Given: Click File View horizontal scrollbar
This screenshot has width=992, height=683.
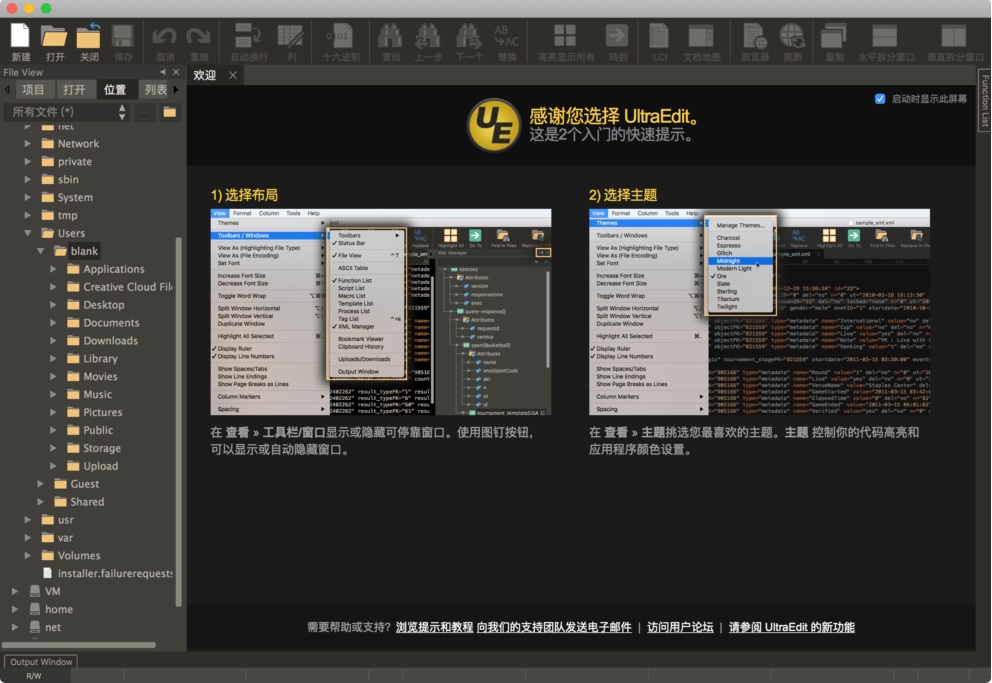Looking at the screenshot, I should coord(79,645).
